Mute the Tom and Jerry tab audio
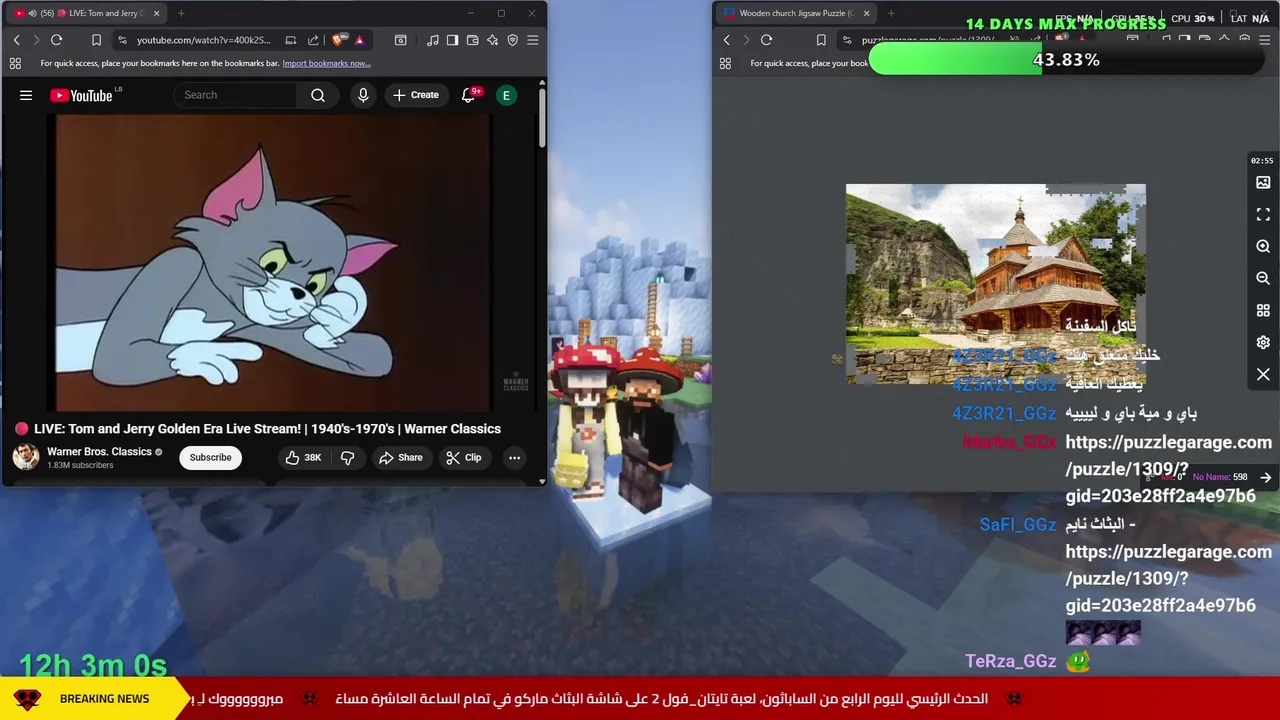Screen dimensions: 1280x720 [x=32, y=13]
